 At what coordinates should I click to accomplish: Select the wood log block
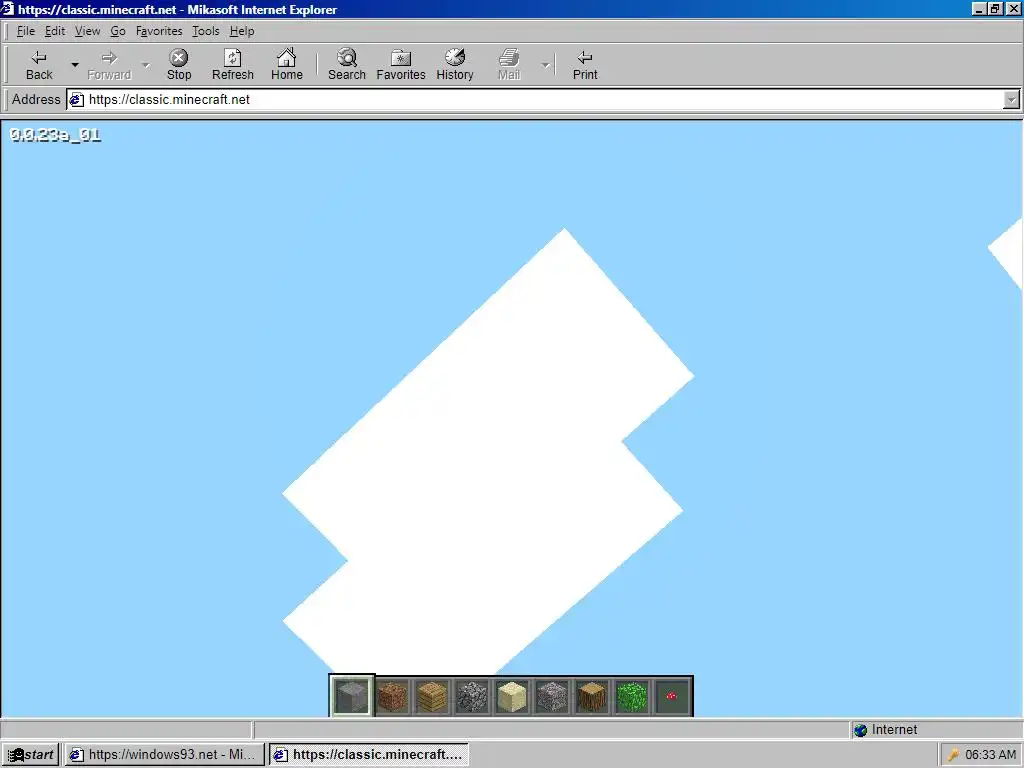(x=592, y=696)
